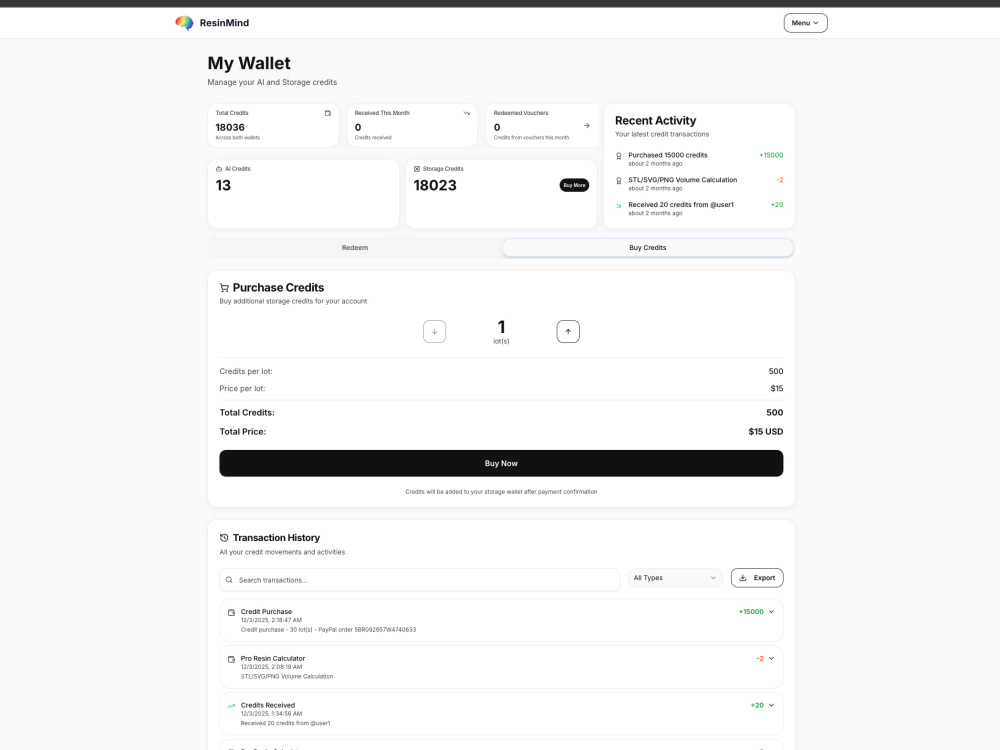Open the Menu dropdown
1000x750 pixels.
pyautogui.click(x=805, y=23)
